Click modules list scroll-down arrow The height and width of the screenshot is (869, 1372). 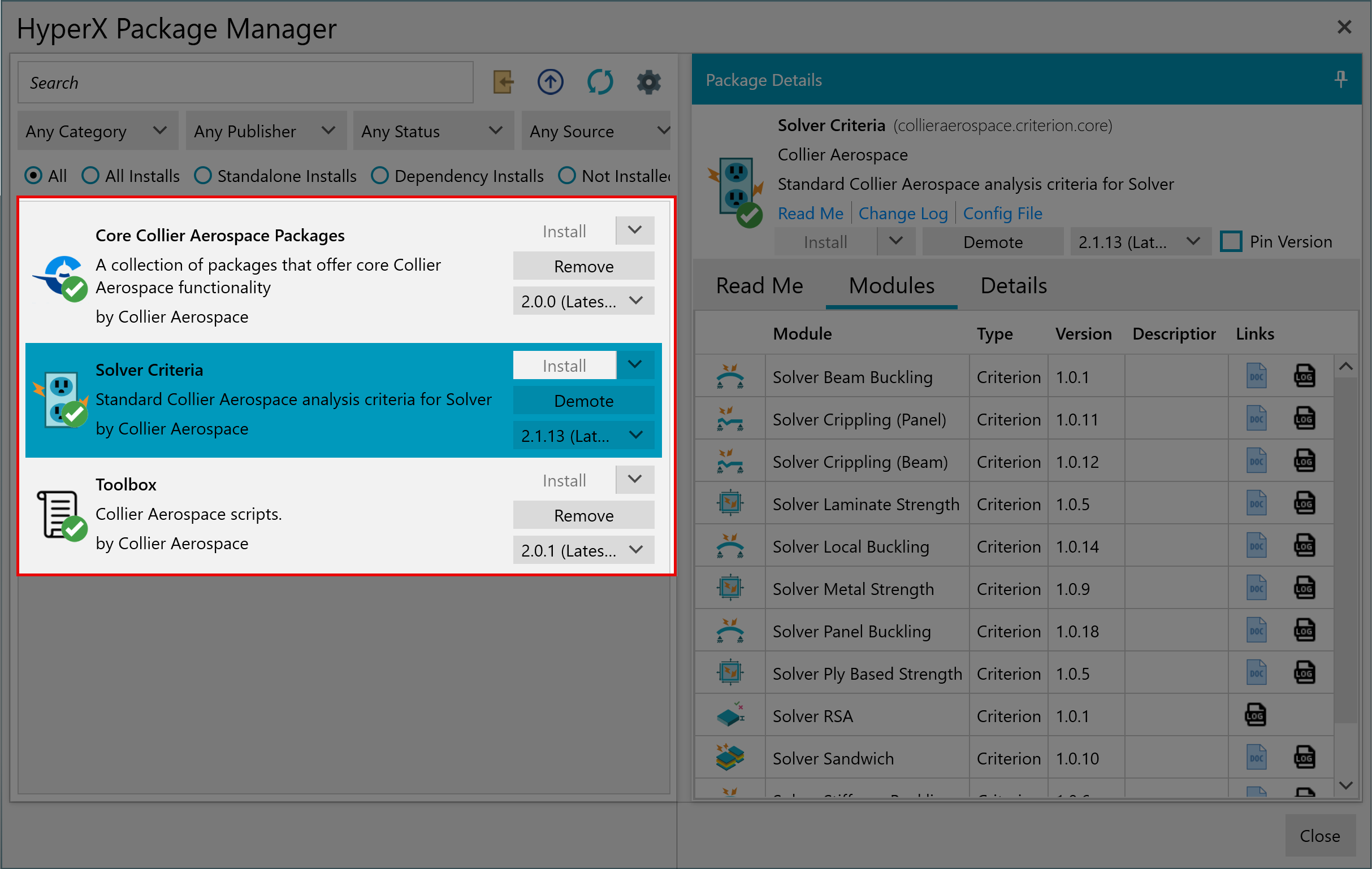[1346, 785]
